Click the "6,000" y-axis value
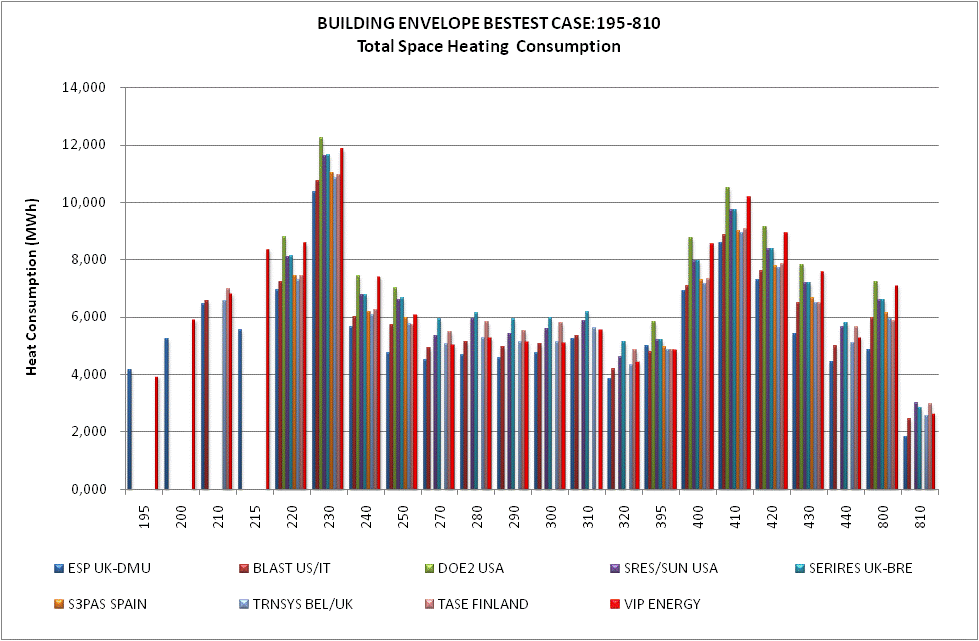979x641 pixels. pyautogui.click(x=87, y=317)
